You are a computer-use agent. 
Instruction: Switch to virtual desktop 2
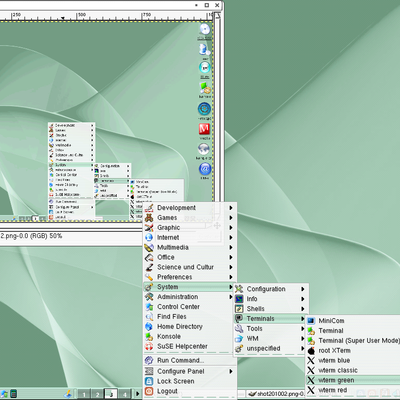[97, 395]
